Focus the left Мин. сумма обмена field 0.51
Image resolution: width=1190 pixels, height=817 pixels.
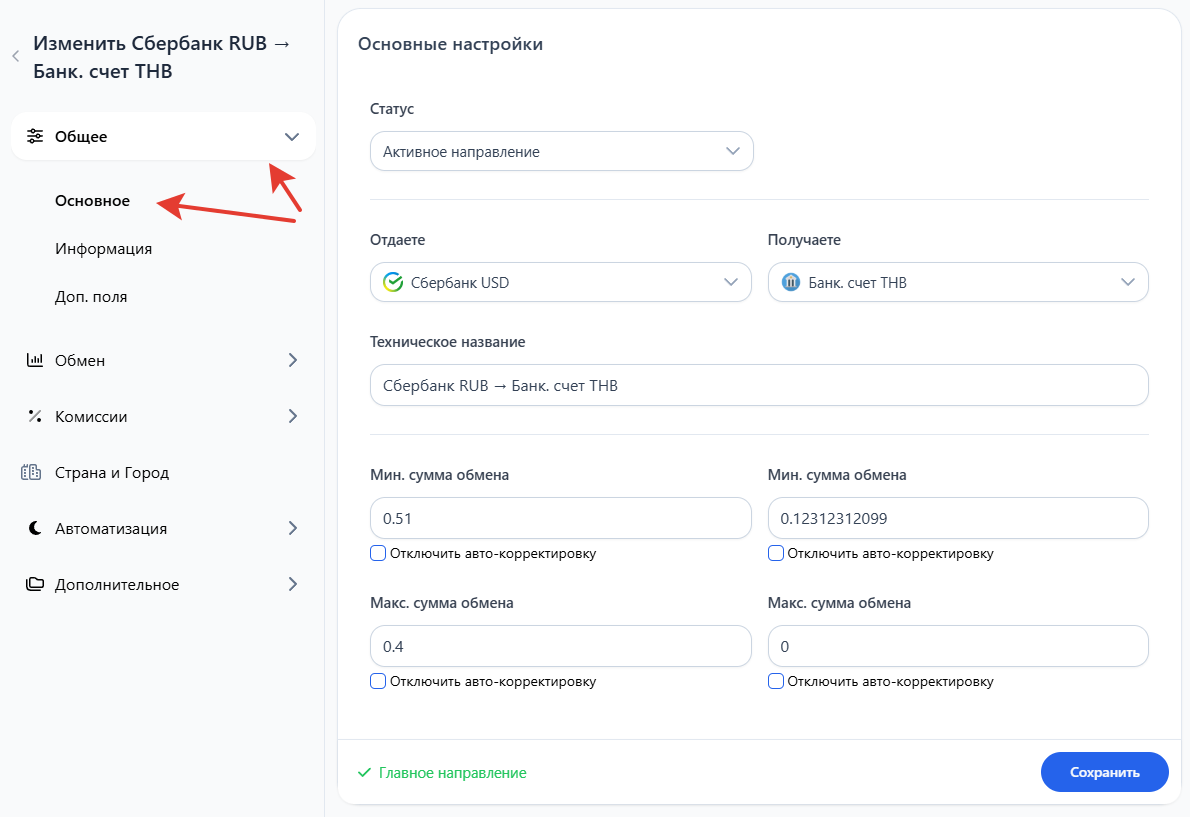click(561, 518)
